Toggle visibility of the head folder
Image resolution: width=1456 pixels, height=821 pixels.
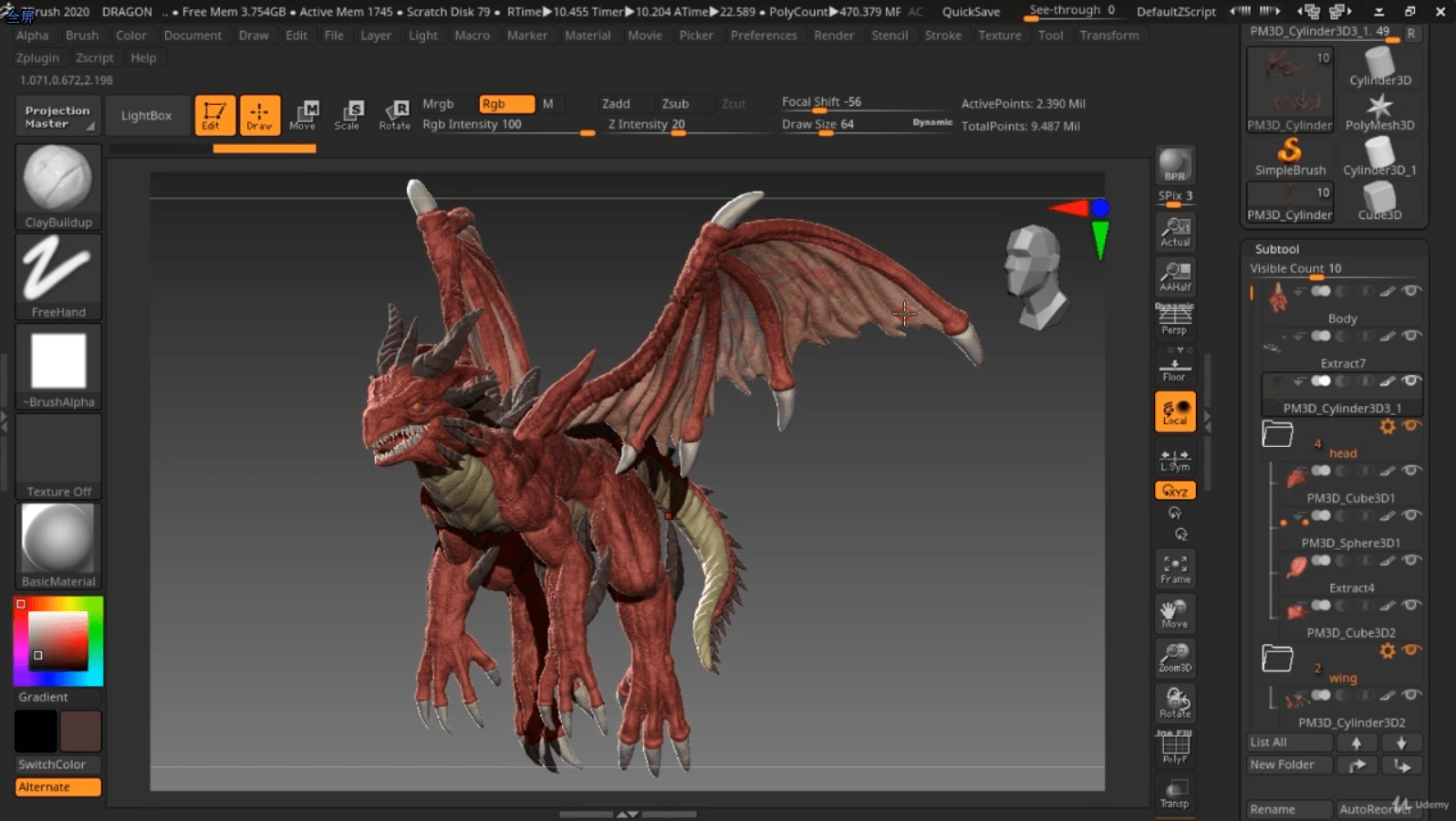point(1412,425)
